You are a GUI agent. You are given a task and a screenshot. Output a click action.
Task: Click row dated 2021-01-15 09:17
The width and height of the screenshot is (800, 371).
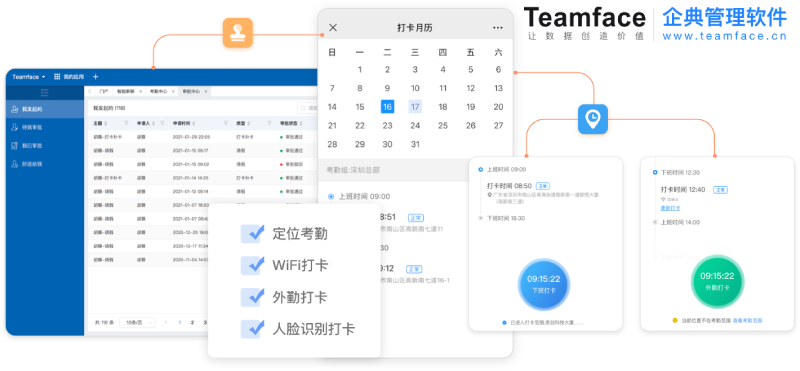203,151
